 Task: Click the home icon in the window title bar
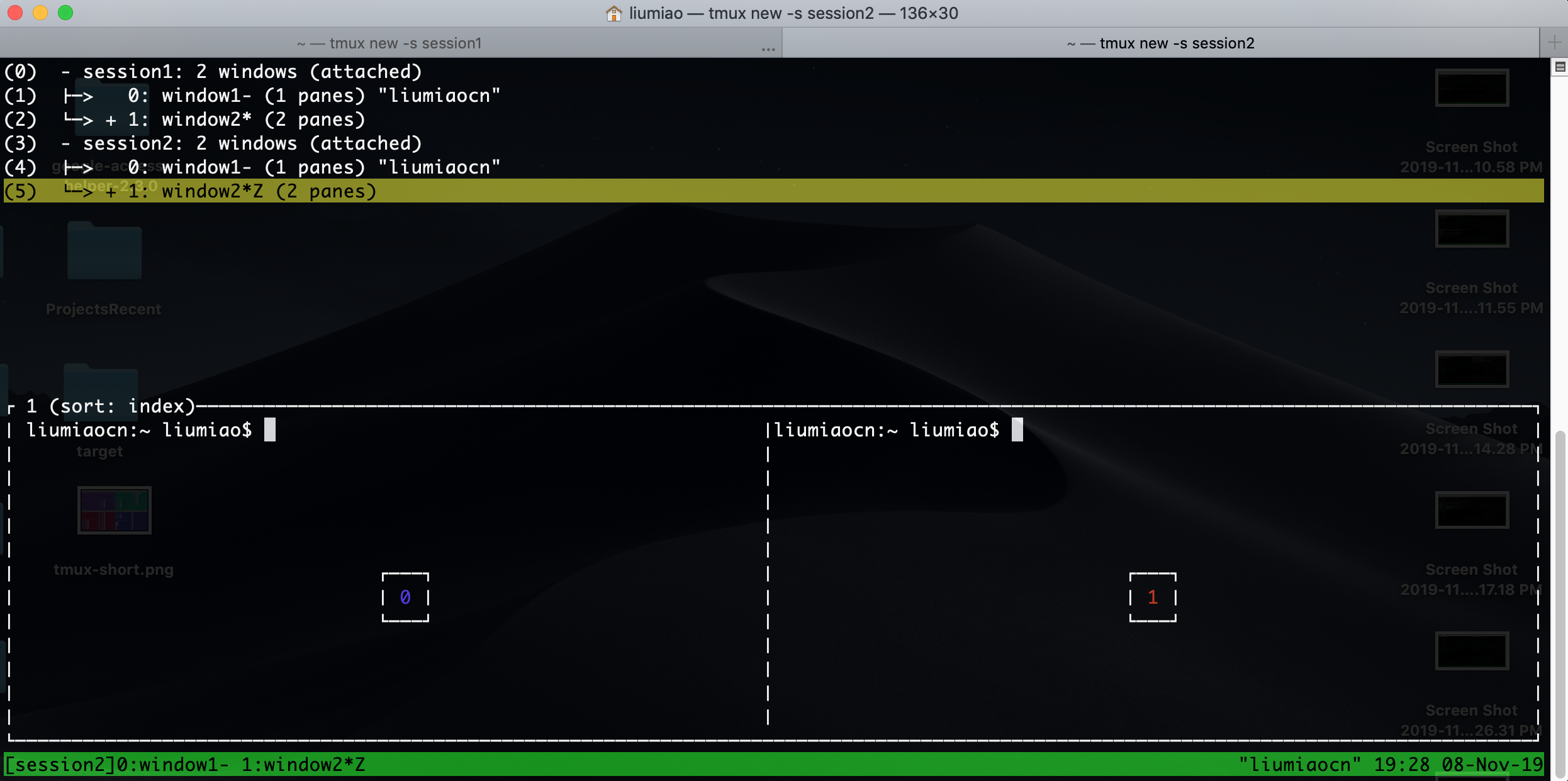click(613, 13)
